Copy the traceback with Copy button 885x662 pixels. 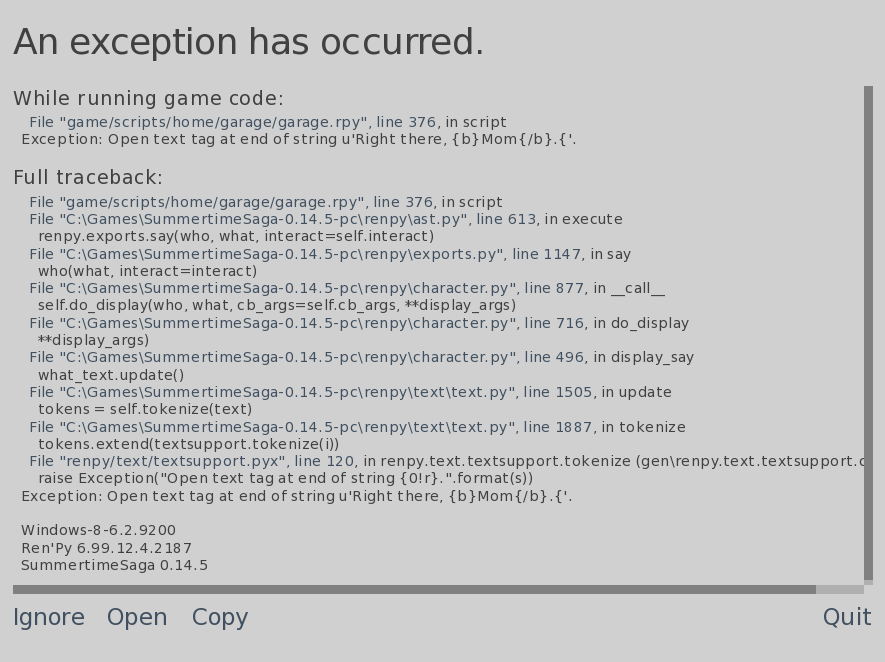click(x=220, y=618)
